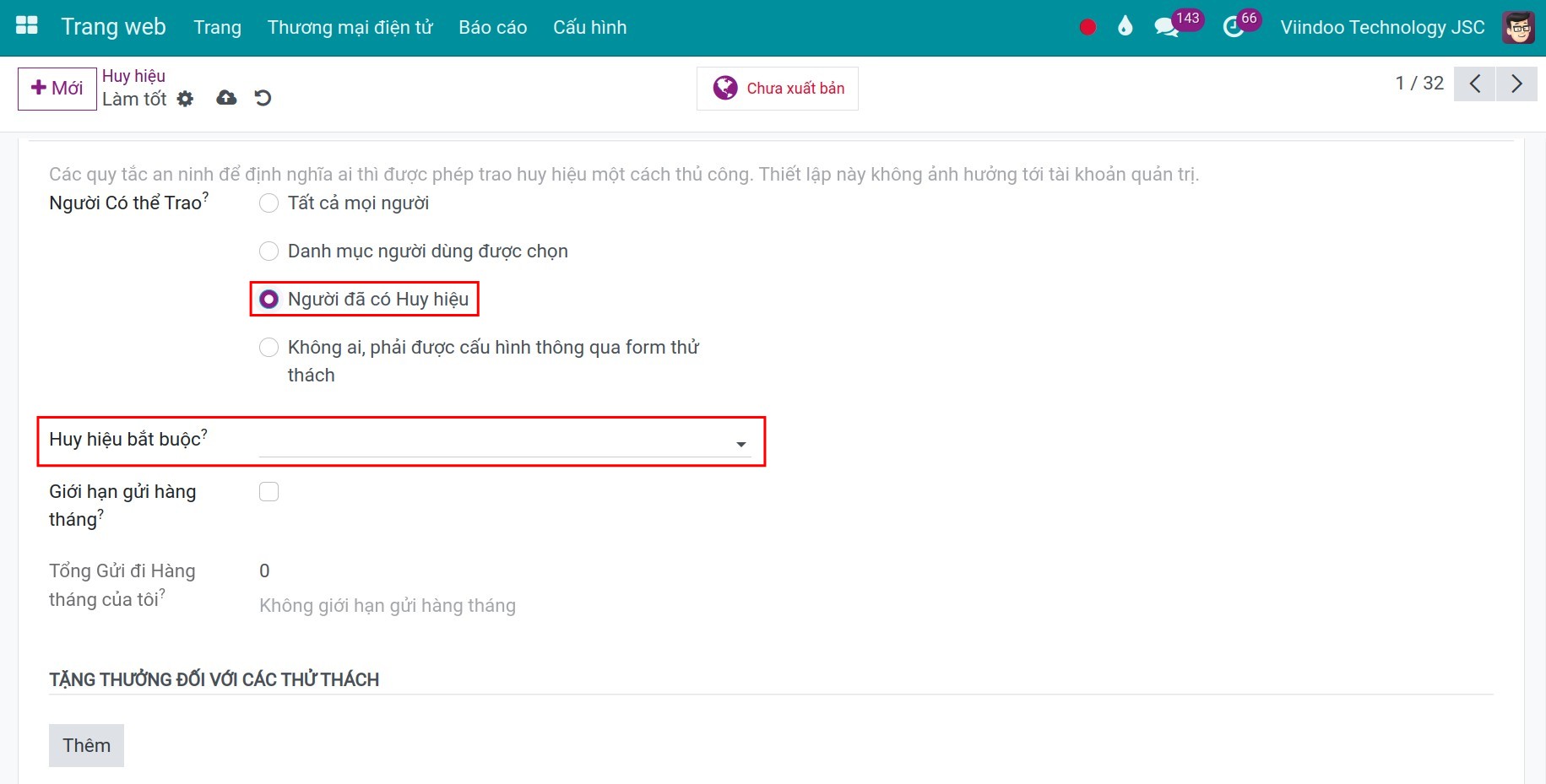
Task: Open the apps grid menu icon
Action: (x=27, y=26)
